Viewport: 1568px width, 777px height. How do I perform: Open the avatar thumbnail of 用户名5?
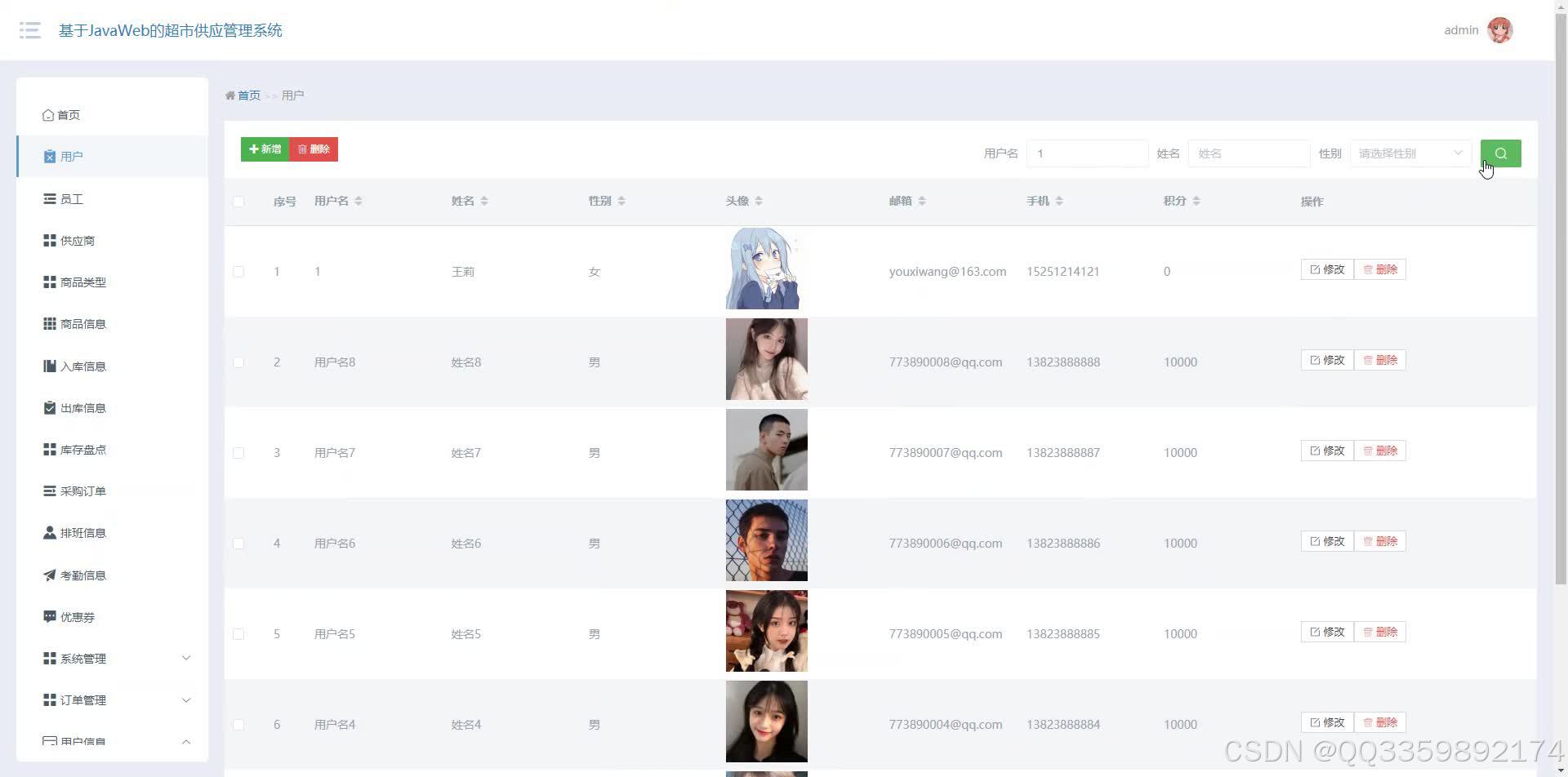[x=766, y=631]
